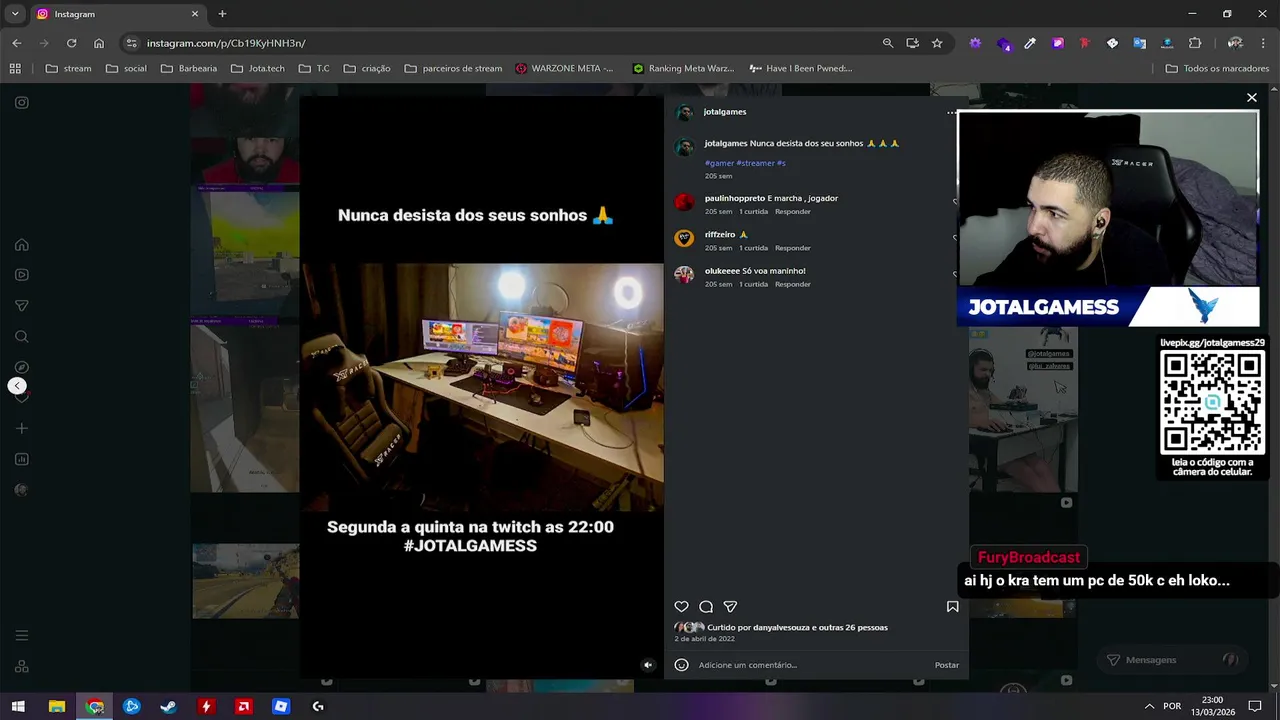Open the sidebar Search magnifier
This screenshot has width=1280, height=720.
point(22,337)
